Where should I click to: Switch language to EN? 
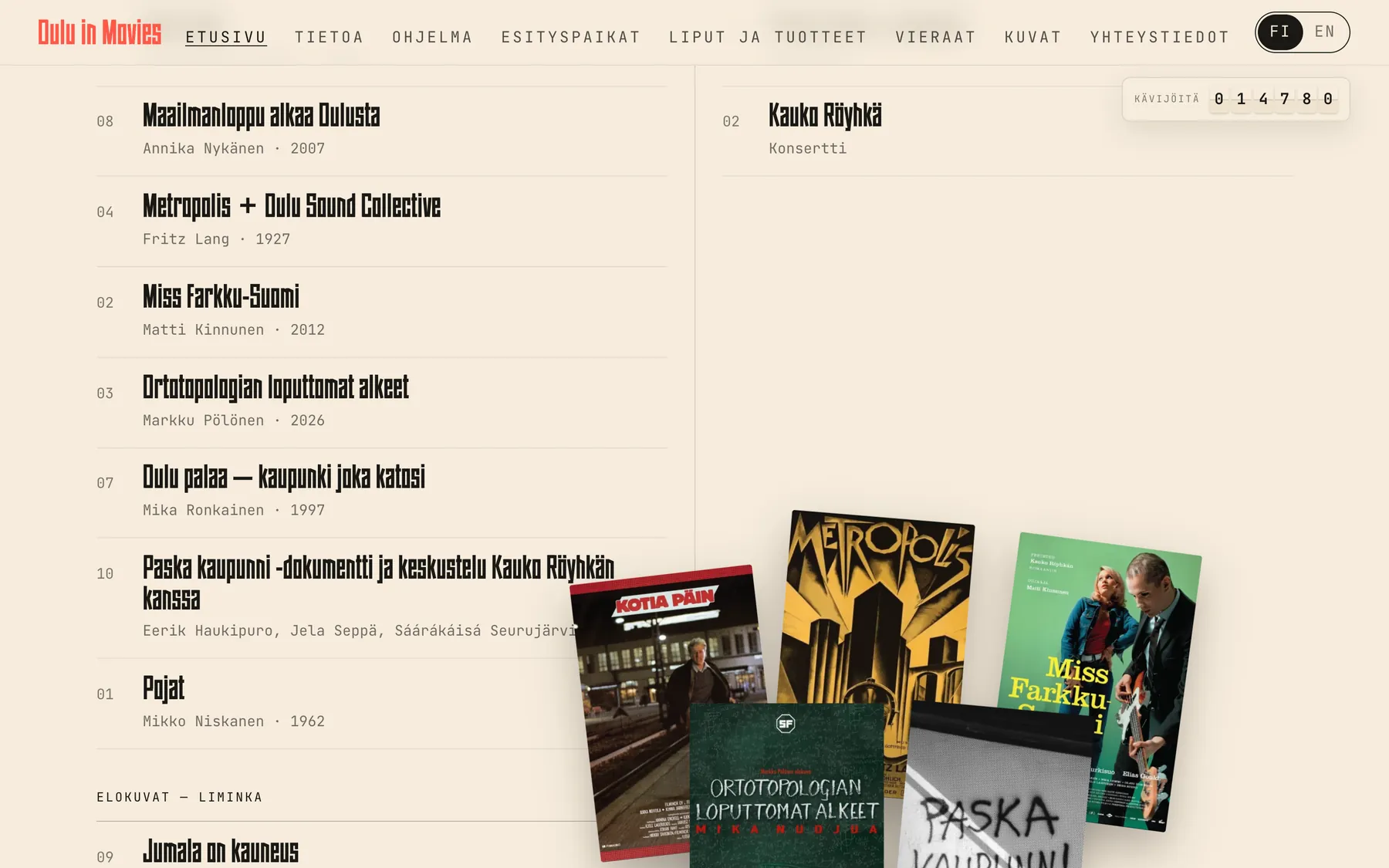click(1325, 32)
